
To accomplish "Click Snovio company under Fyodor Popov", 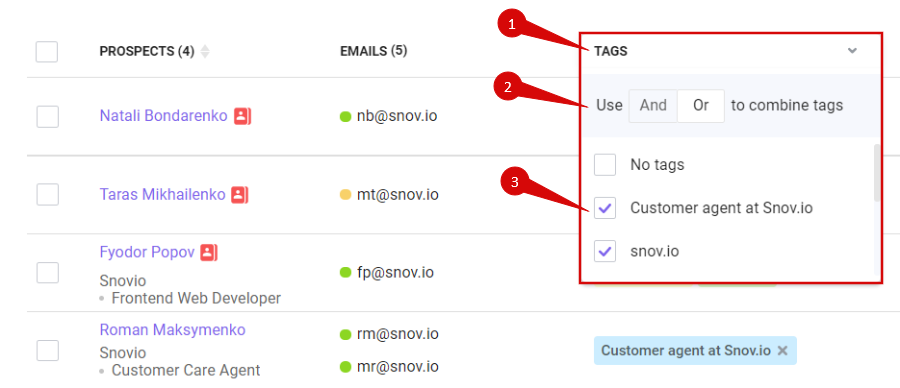I will point(123,281).
